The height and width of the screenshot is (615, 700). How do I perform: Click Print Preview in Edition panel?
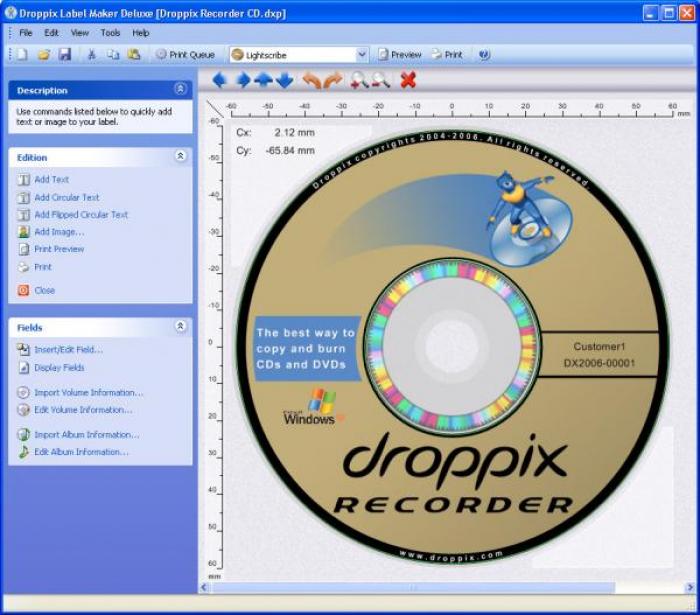pos(59,249)
